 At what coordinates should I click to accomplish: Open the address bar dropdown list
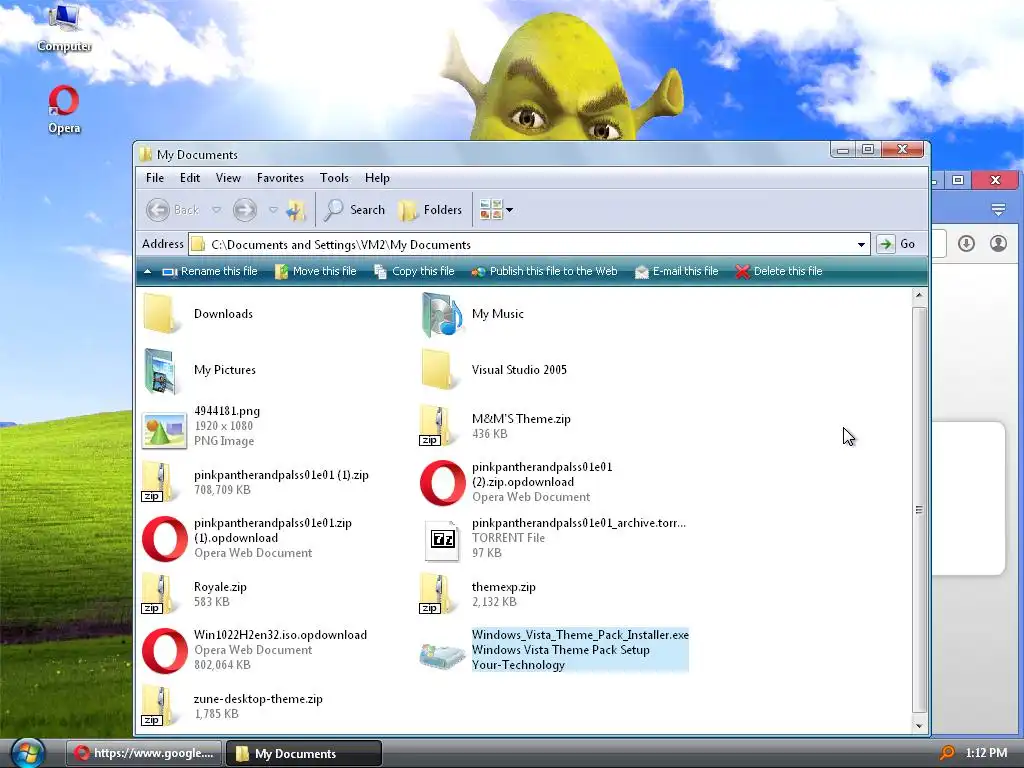tap(861, 245)
